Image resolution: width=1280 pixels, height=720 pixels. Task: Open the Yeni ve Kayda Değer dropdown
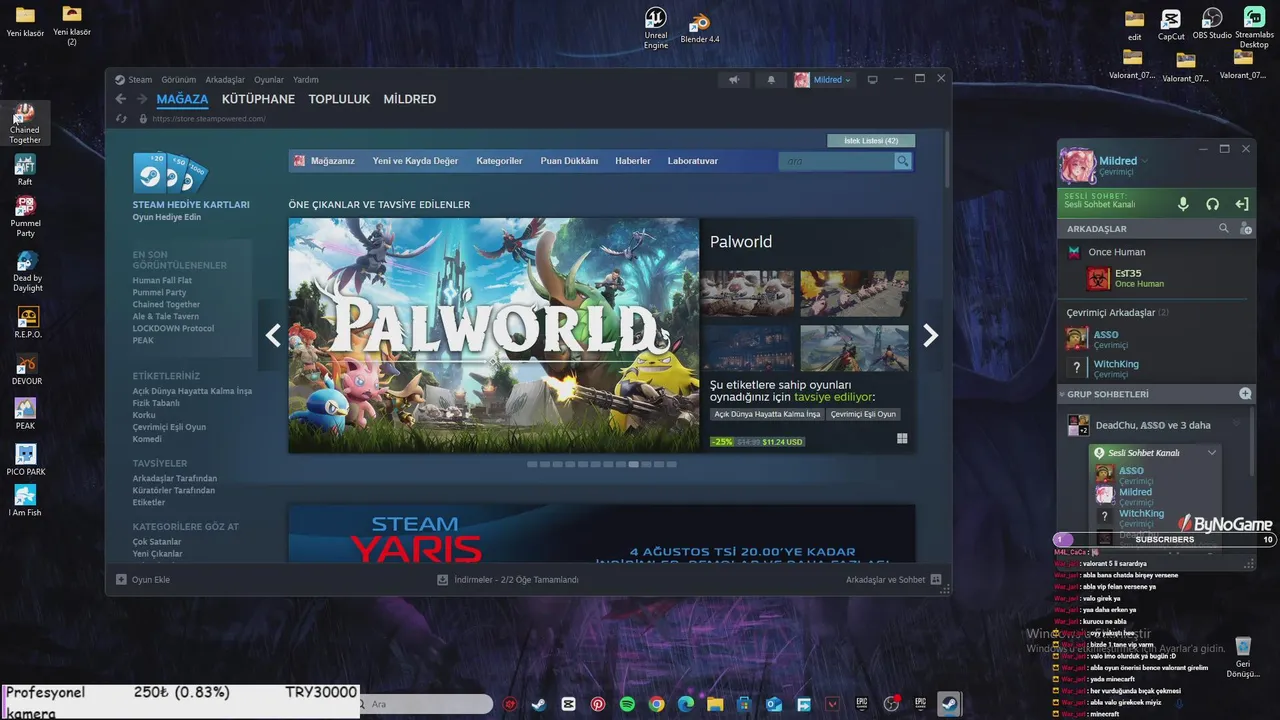coord(415,161)
